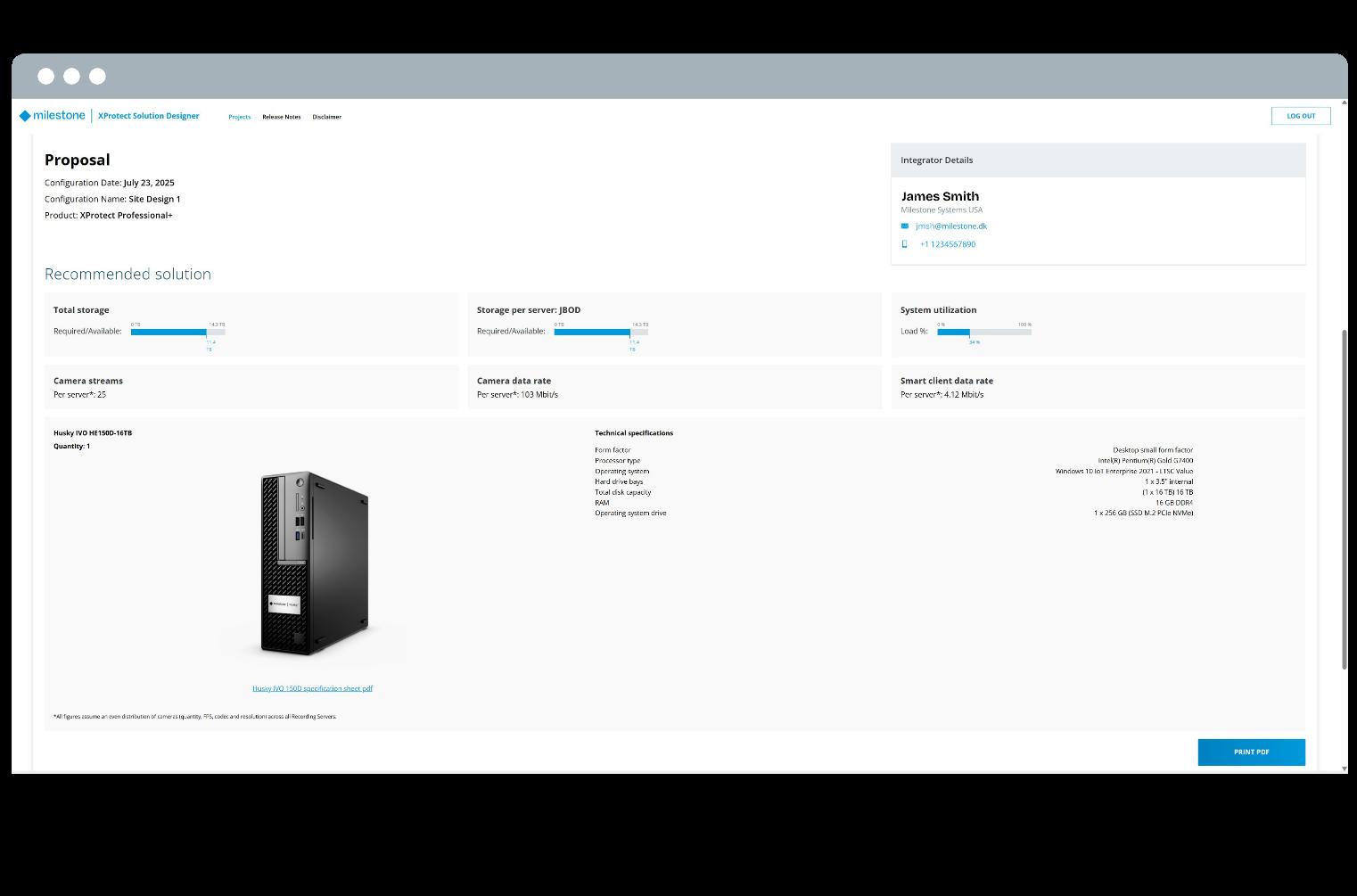Open the Release Notes page
The image size is (1357, 896).
click(x=281, y=117)
